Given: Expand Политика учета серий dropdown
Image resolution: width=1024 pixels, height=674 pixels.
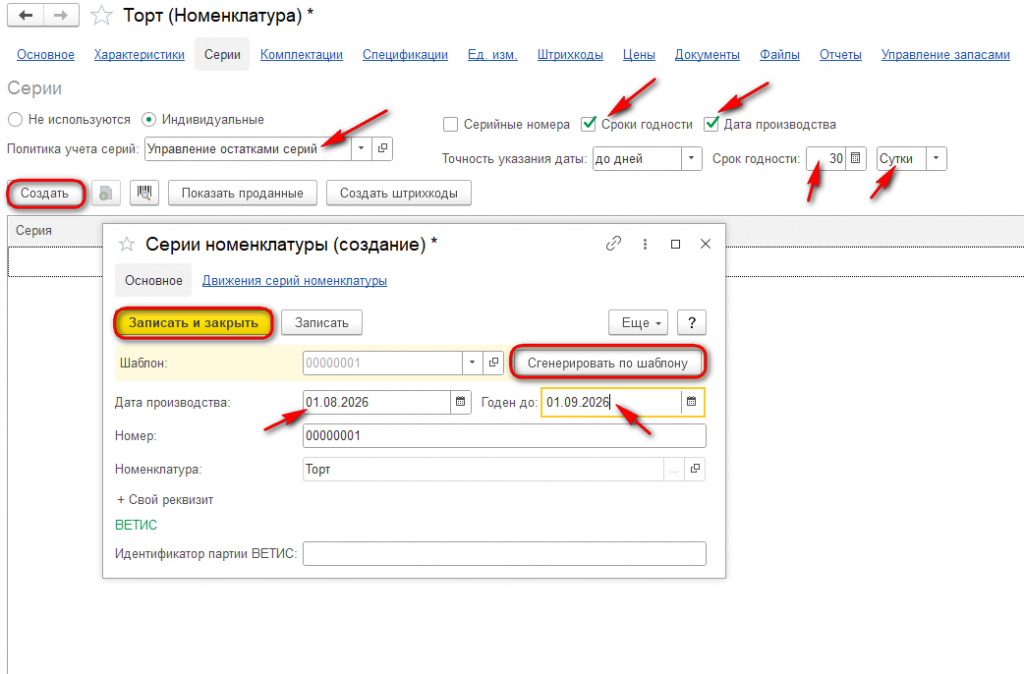Looking at the screenshot, I should (x=361, y=148).
